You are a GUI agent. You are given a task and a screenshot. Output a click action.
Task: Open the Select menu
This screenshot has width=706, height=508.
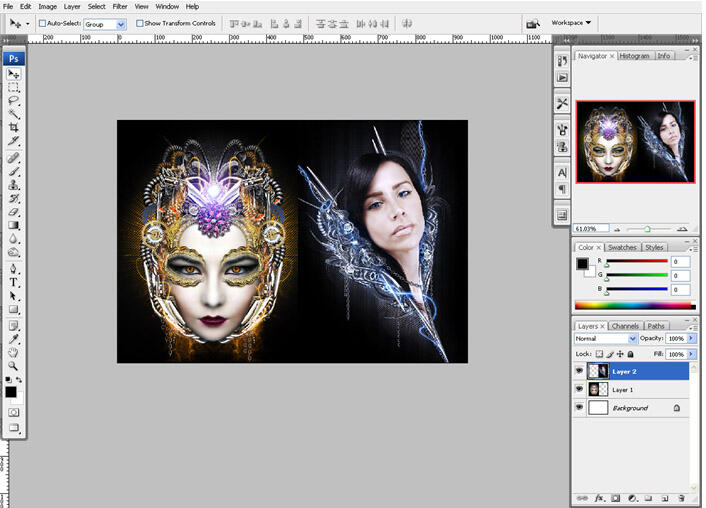pos(96,6)
